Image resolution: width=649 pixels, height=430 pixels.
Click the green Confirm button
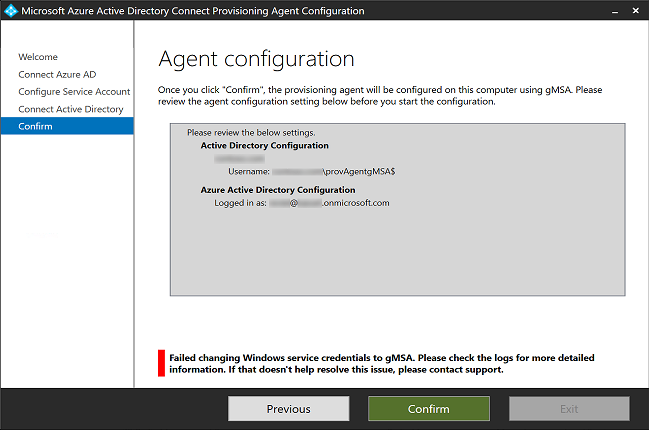429,409
